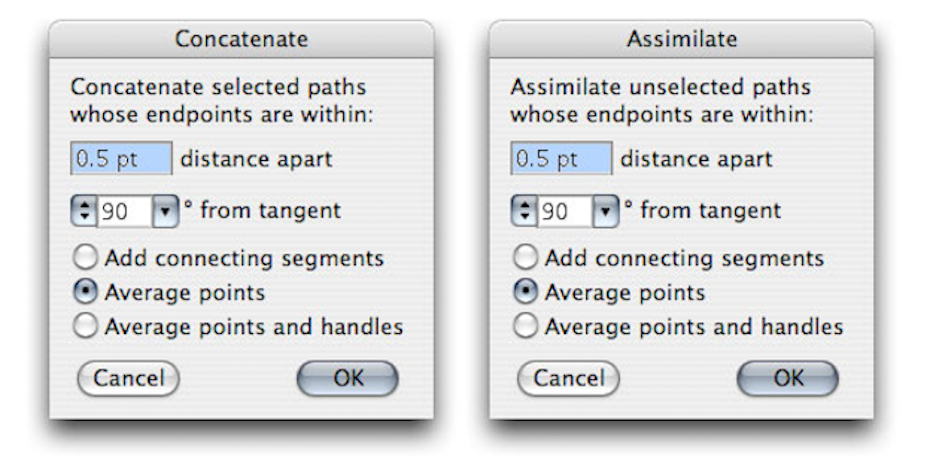Screen dimensions: 930x458
Task: Select Add connecting segments in Assimilate dialog
Action: click(x=526, y=258)
